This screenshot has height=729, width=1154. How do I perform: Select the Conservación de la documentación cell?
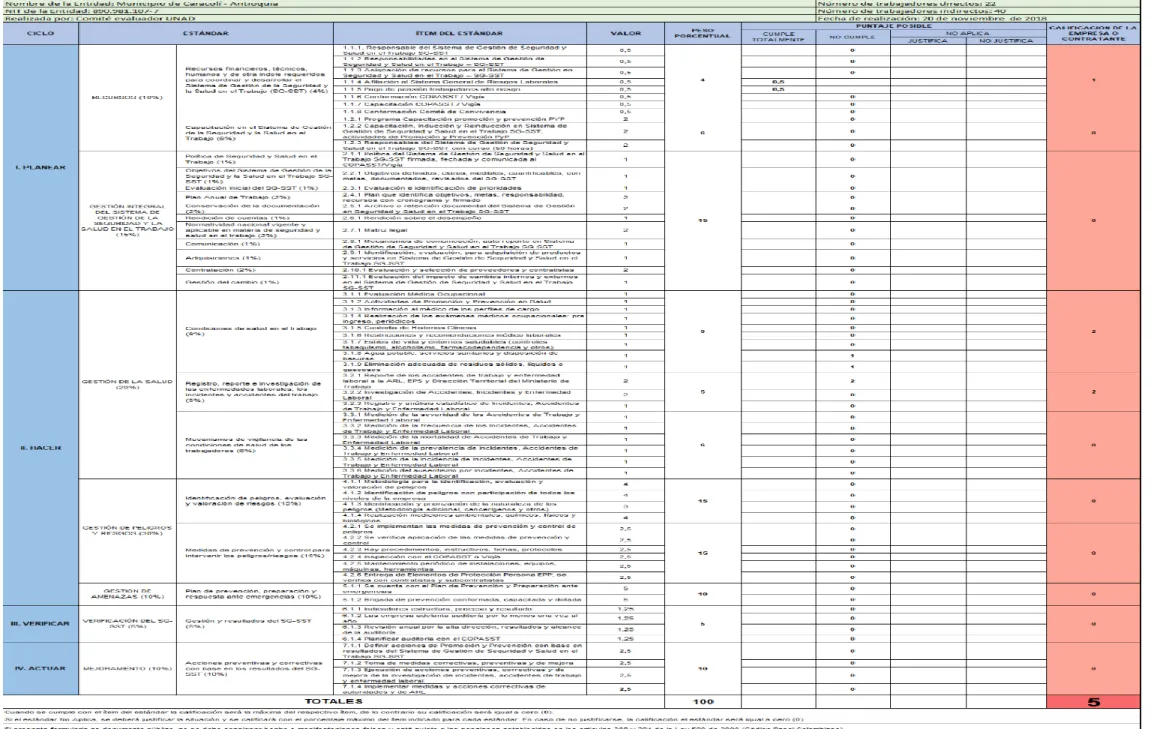coord(255,209)
